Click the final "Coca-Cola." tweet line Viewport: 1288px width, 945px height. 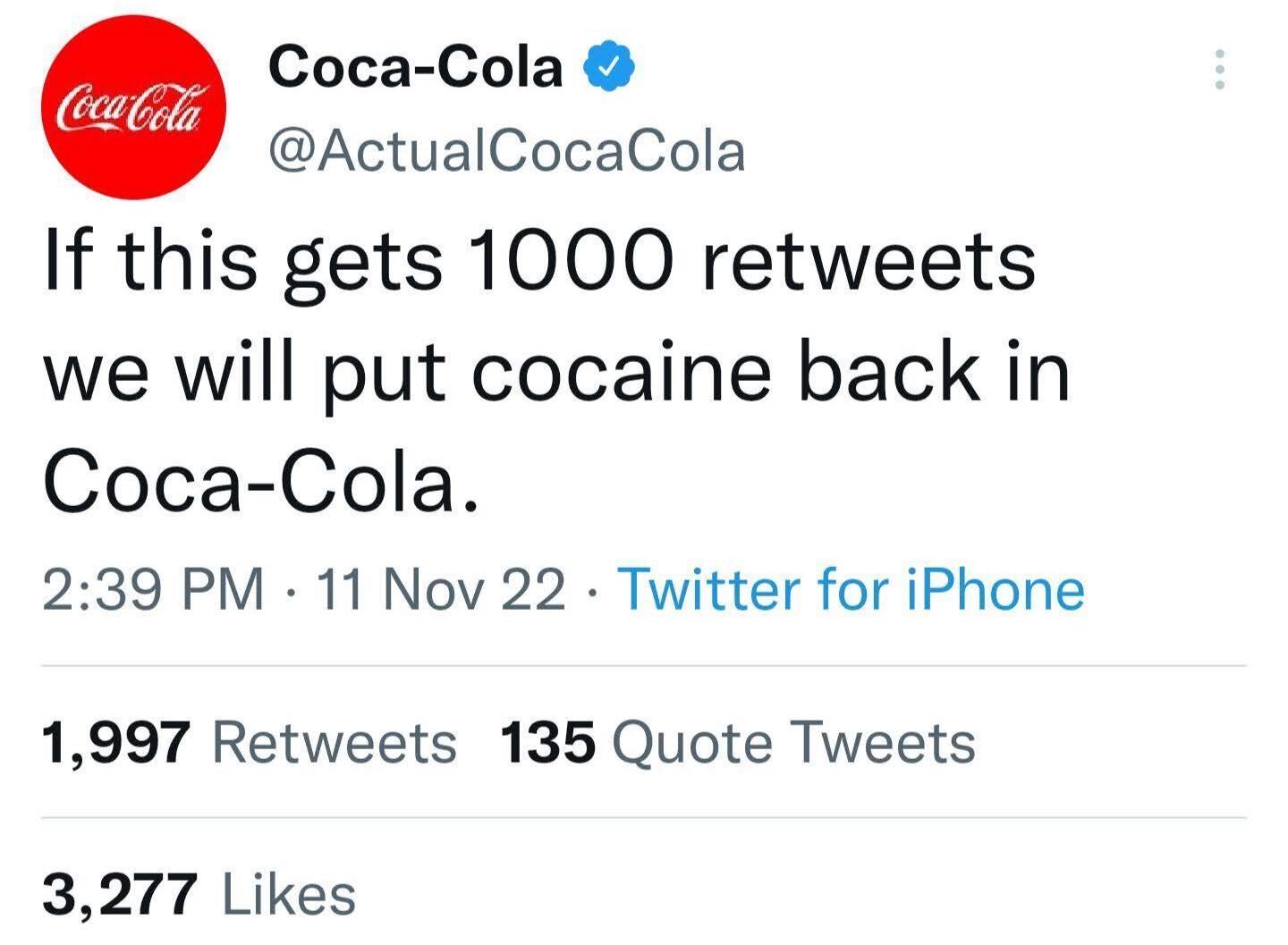[x=261, y=484]
